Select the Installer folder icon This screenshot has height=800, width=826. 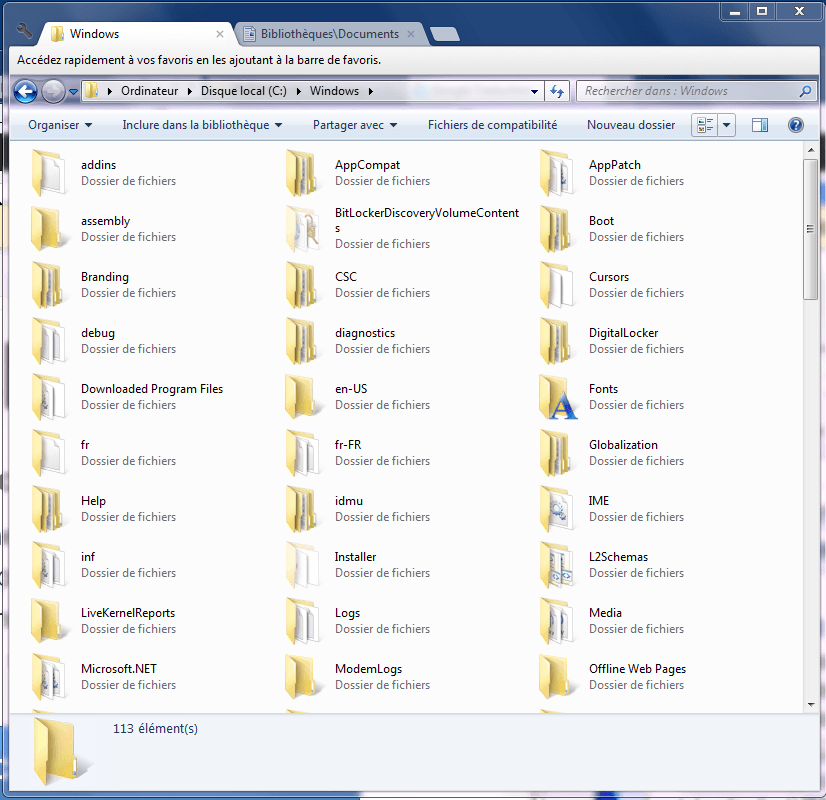pos(303,565)
